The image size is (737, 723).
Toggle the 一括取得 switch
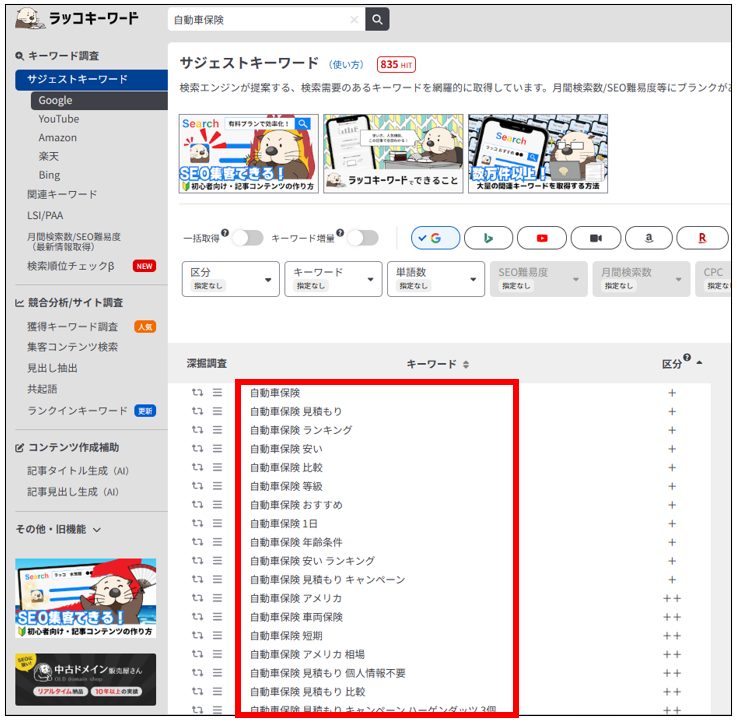(248, 238)
